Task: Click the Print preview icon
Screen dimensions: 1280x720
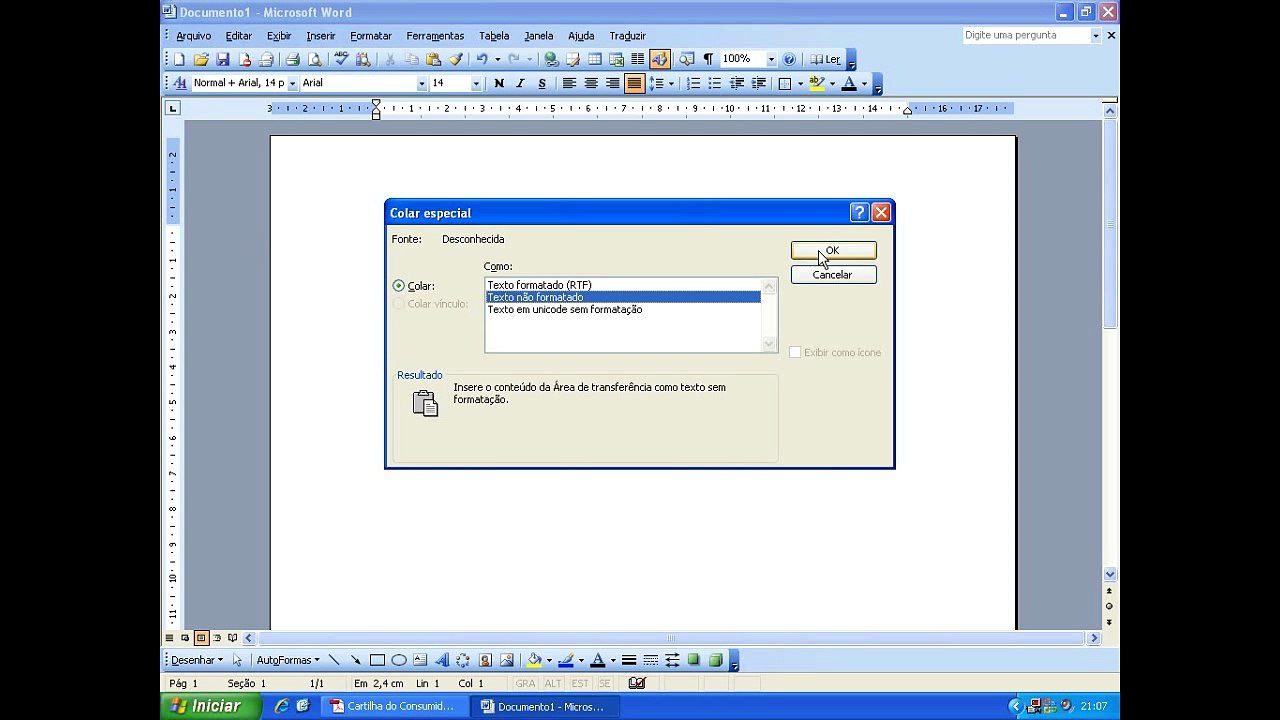Action: (314, 60)
